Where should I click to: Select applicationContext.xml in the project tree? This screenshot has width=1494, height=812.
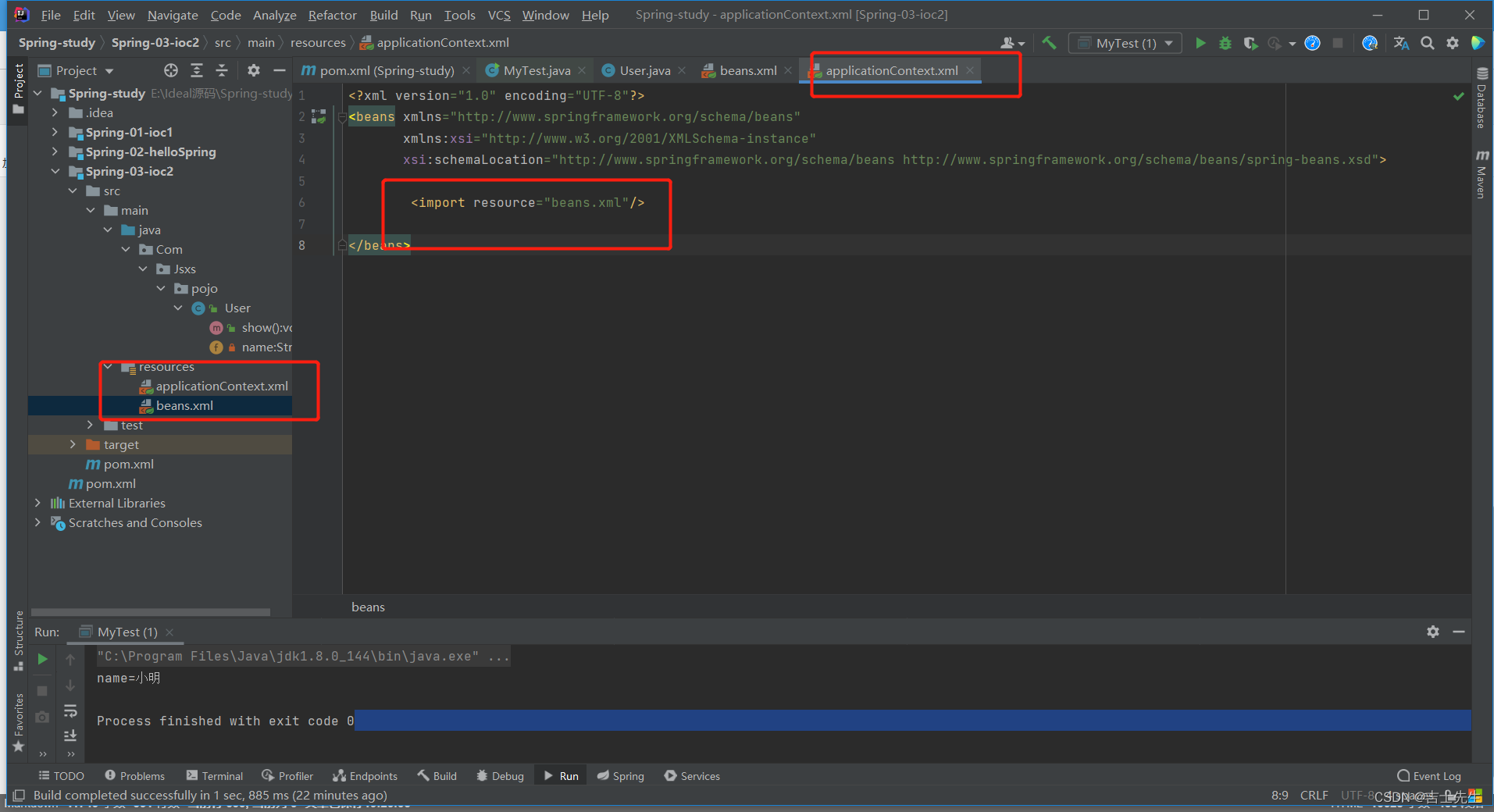(x=222, y=386)
